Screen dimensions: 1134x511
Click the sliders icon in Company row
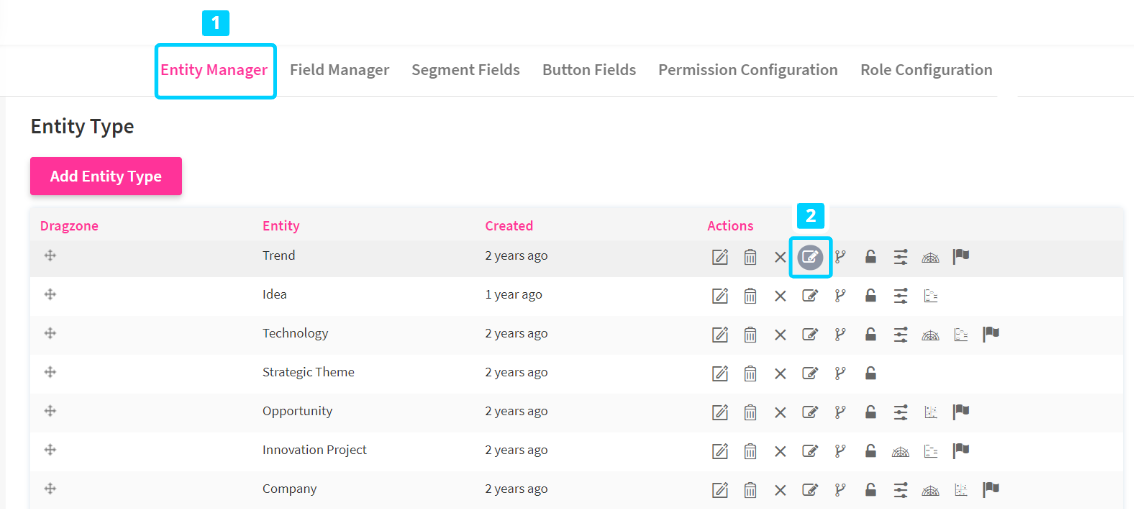pyautogui.click(x=900, y=489)
